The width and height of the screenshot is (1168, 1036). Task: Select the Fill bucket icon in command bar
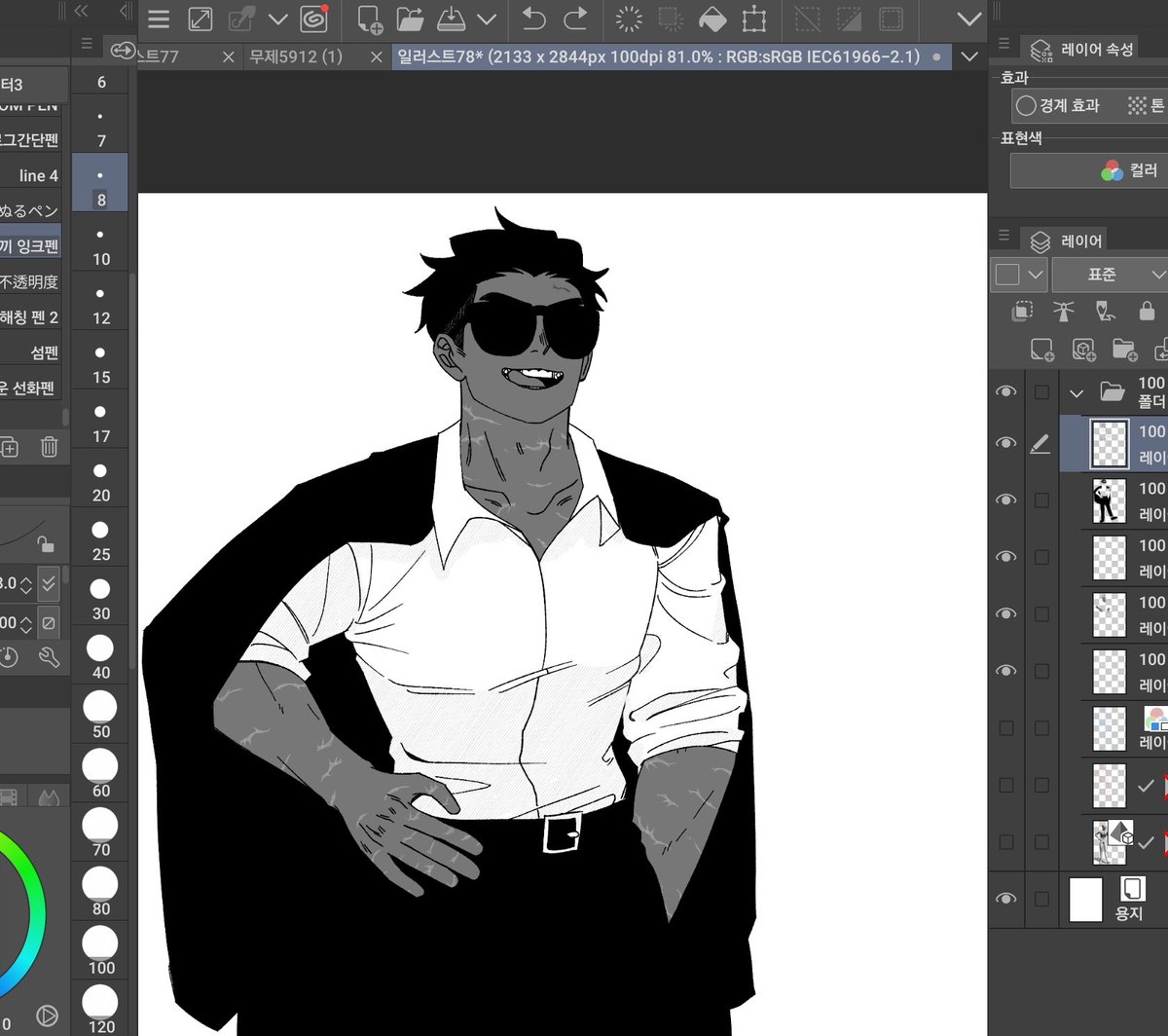712,18
